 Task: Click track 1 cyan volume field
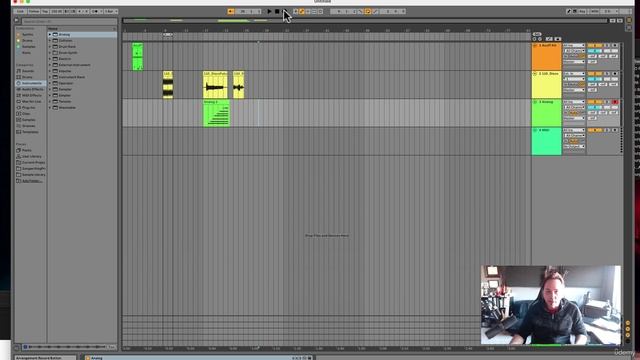click(595, 51)
